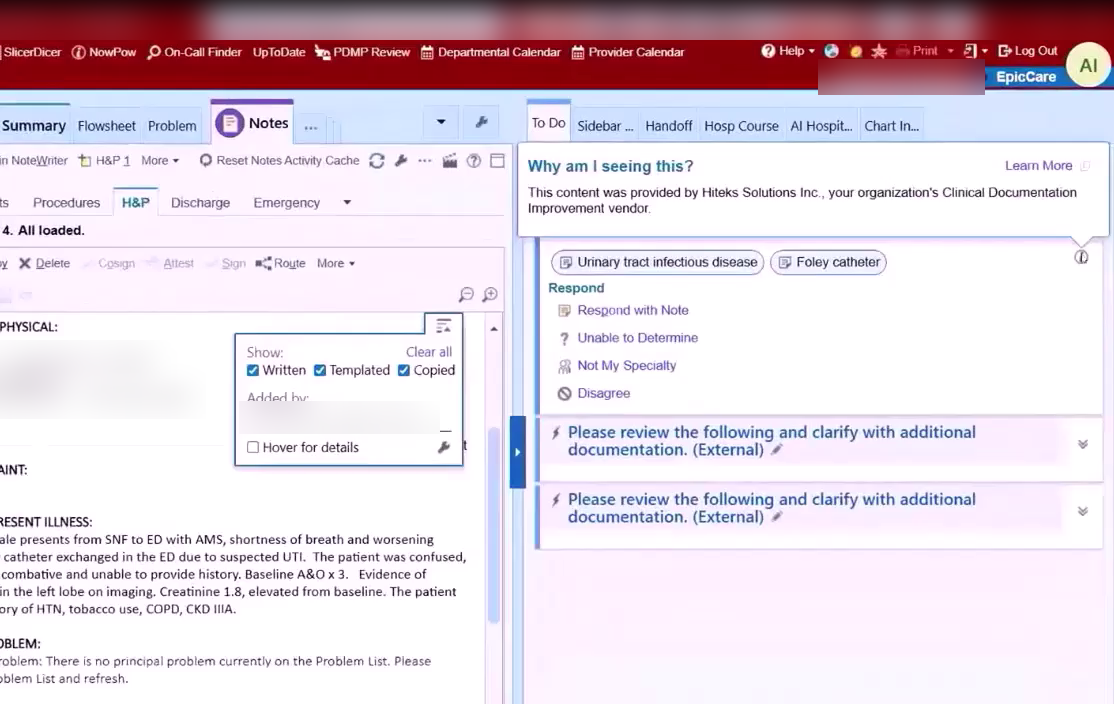The image size is (1114, 704).
Task: Select the Foley catheter chip
Action: pos(828,262)
